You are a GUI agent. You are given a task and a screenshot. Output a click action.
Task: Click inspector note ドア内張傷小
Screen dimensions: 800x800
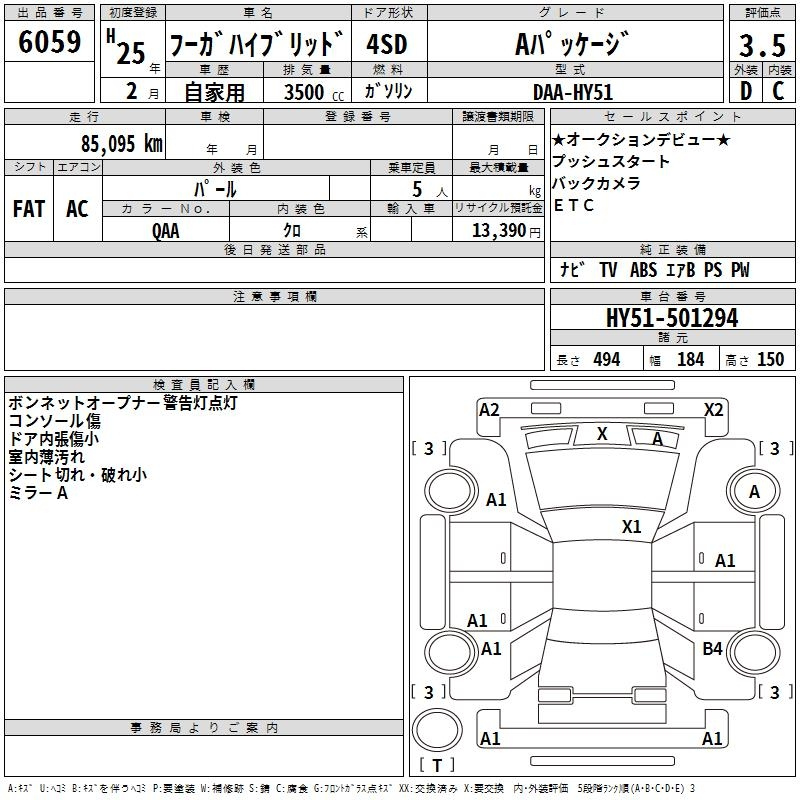[54, 439]
